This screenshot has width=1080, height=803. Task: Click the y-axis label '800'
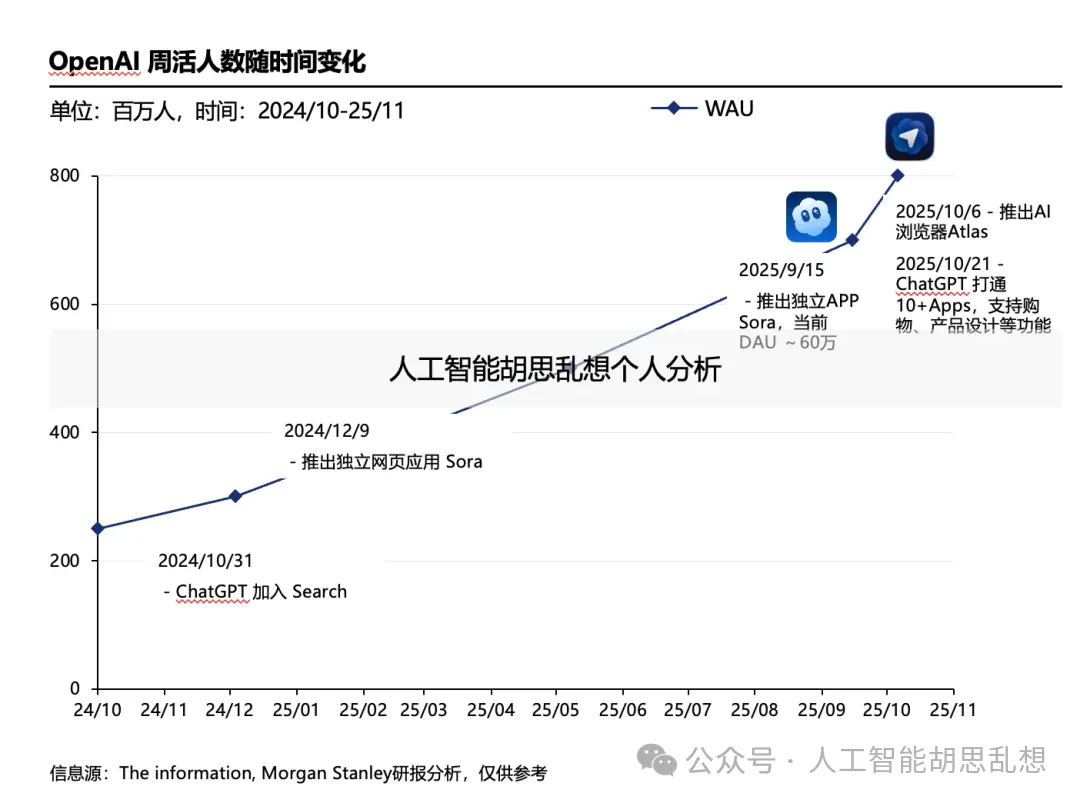click(x=65, y=176)
